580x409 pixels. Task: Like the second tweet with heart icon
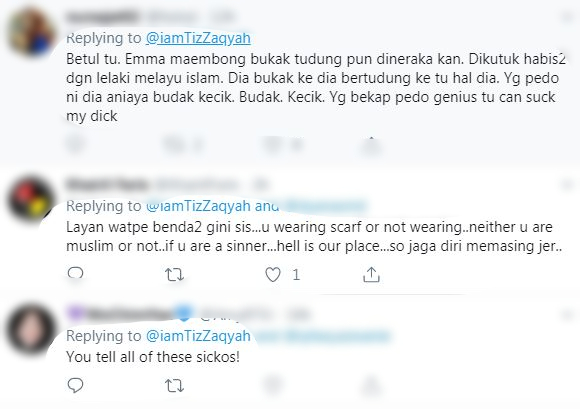click(x=273, y=275)
